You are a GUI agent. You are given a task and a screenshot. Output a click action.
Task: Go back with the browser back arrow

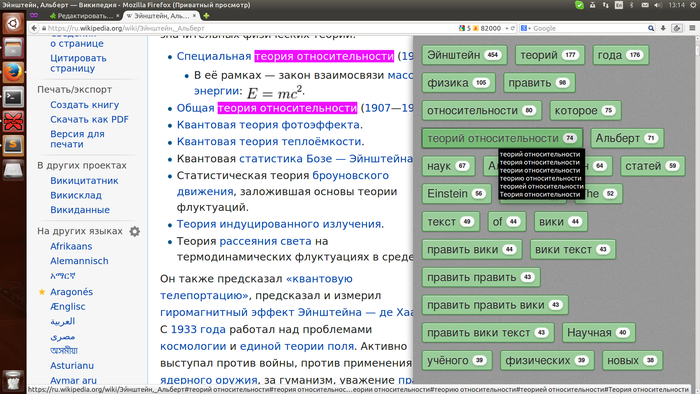34,28
